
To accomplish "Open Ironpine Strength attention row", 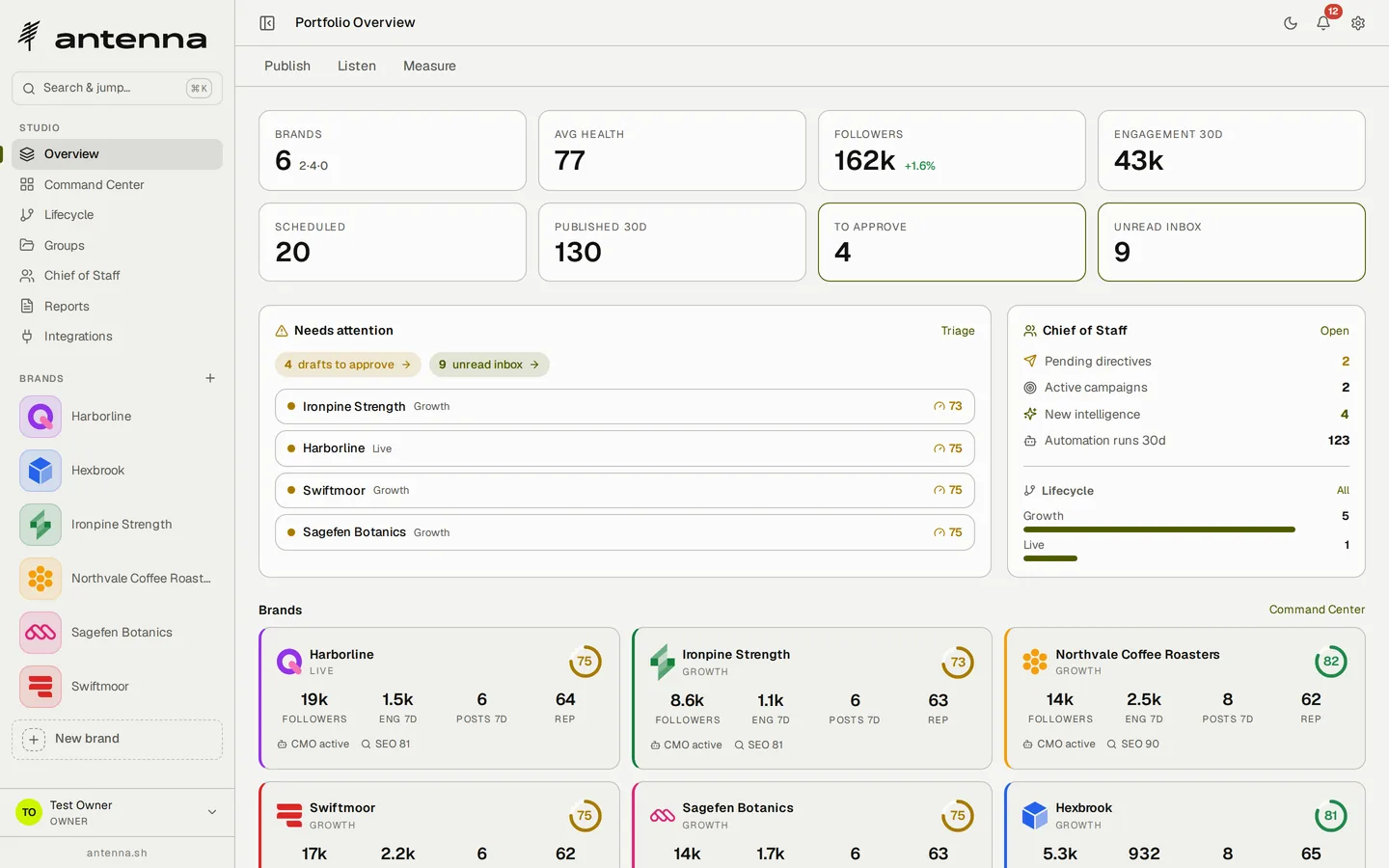I will tap(625, 406).
